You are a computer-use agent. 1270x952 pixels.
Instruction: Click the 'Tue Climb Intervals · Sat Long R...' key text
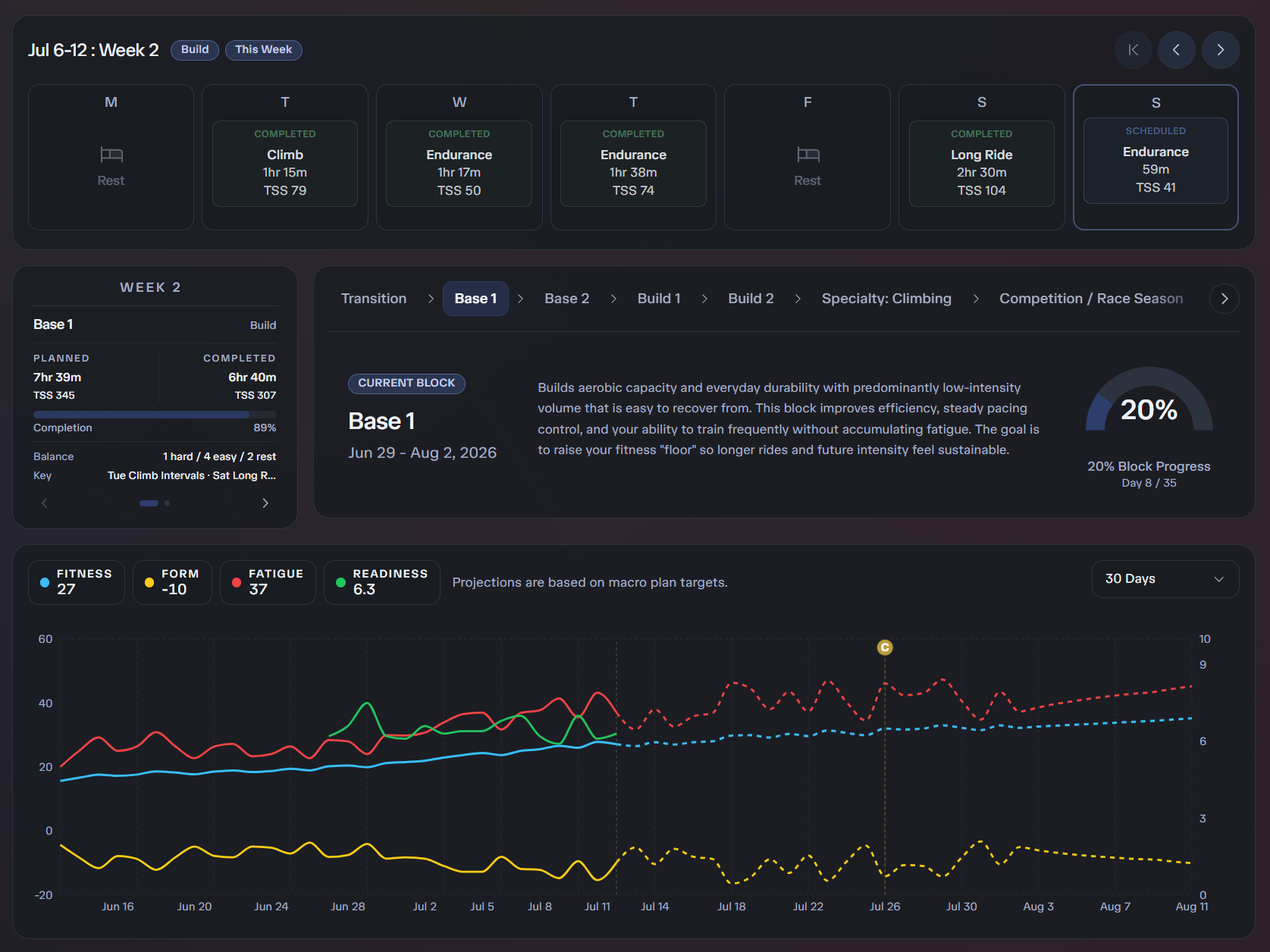pos(192,476)
